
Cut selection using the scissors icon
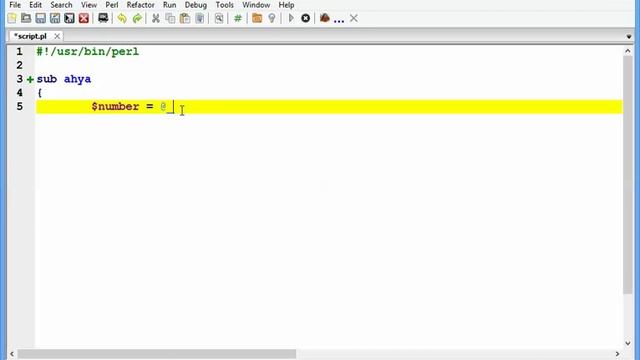[156, 18]
